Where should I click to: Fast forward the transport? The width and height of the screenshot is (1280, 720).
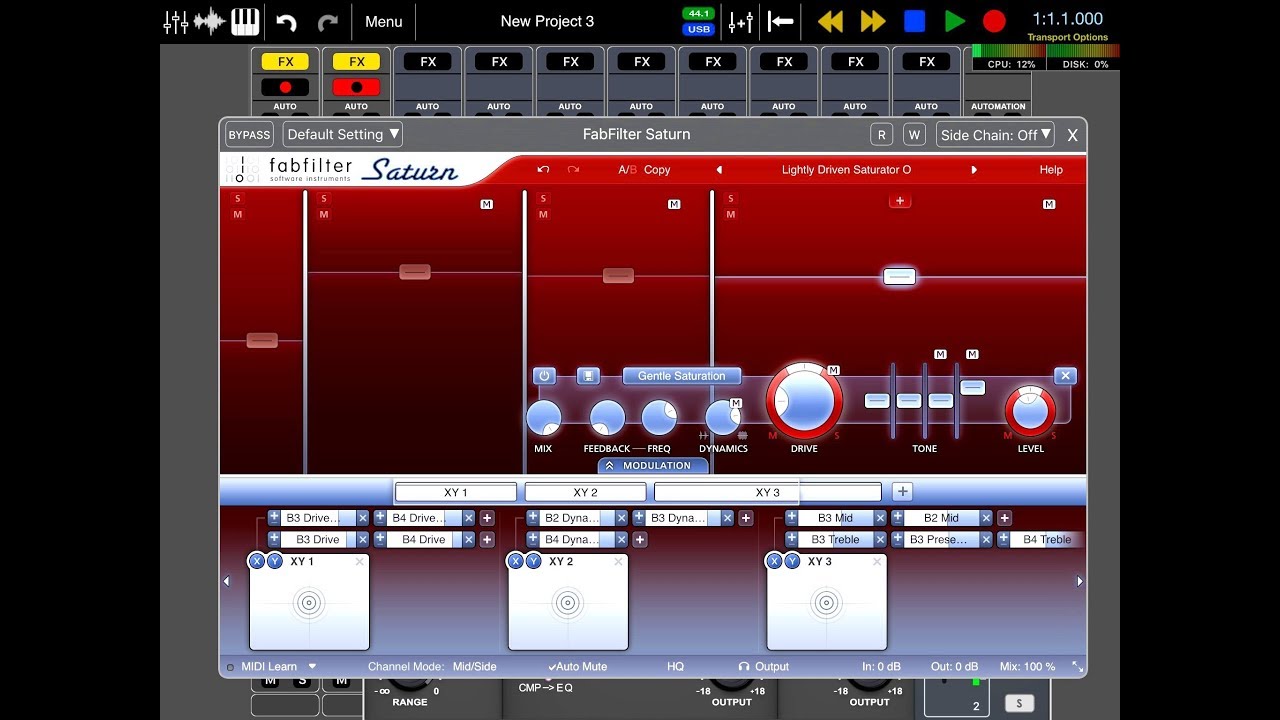click(x=873, y=21)
